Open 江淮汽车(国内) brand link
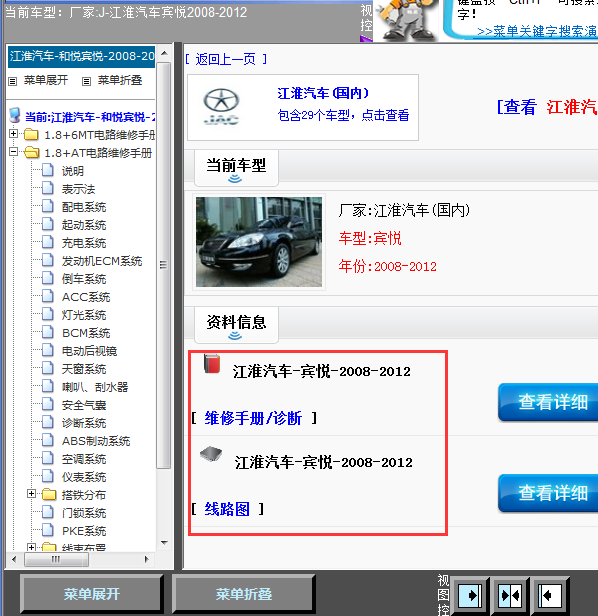The width and height of the screenshot is (598, 616). pos(323,93)
